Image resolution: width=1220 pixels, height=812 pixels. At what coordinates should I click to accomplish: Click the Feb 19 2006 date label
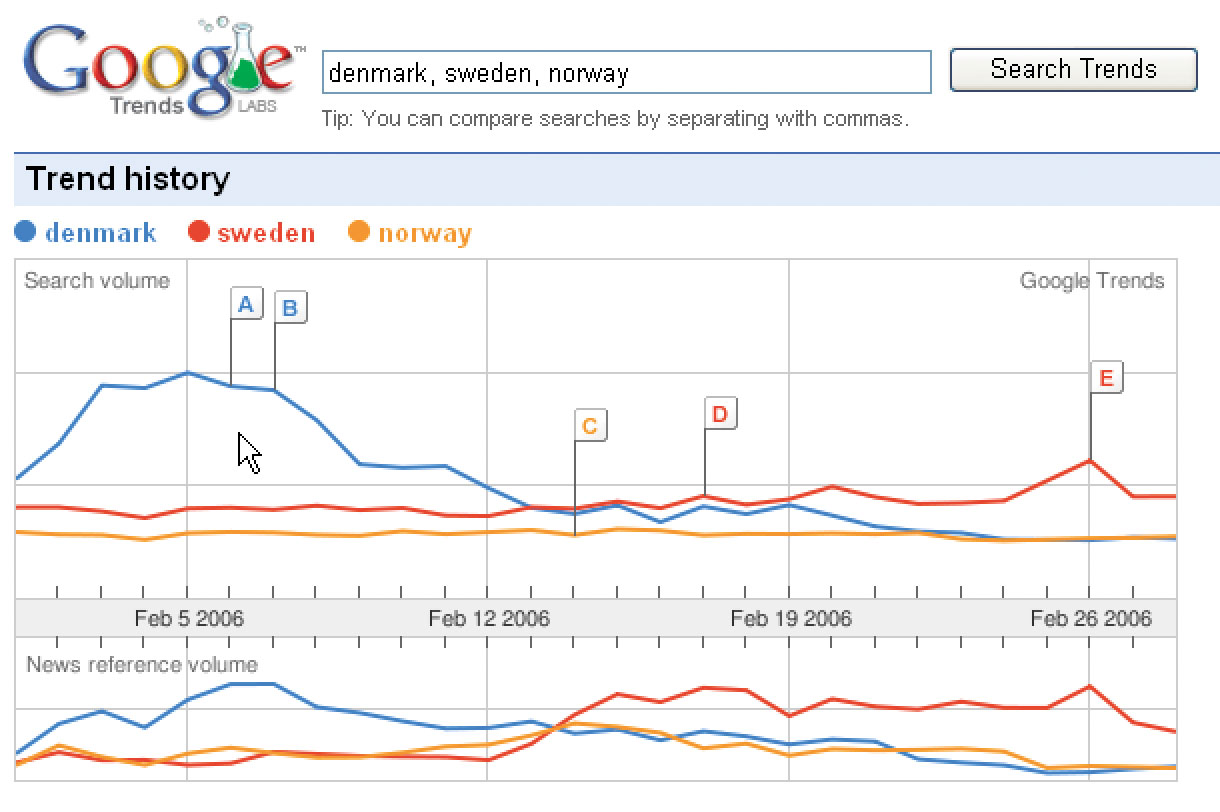pyautogui.click(x=791, y=619)
